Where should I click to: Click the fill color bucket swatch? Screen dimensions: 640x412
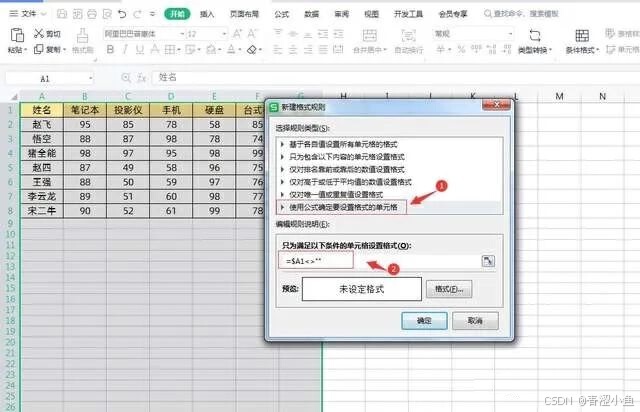click(x=211, y=50)
